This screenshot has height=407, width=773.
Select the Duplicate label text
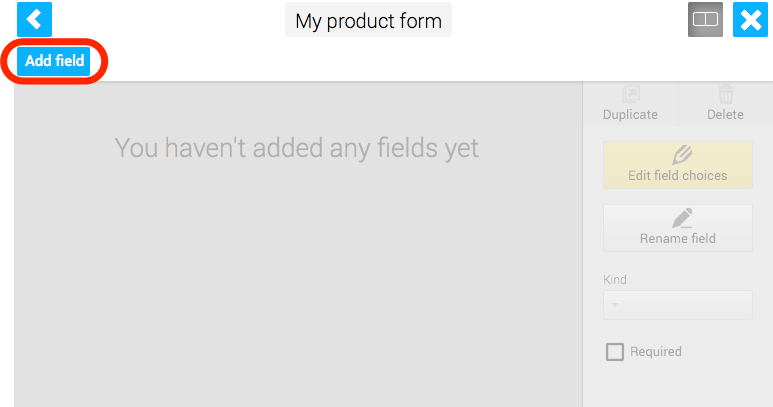pyautogui.click(x=630, y=114)
